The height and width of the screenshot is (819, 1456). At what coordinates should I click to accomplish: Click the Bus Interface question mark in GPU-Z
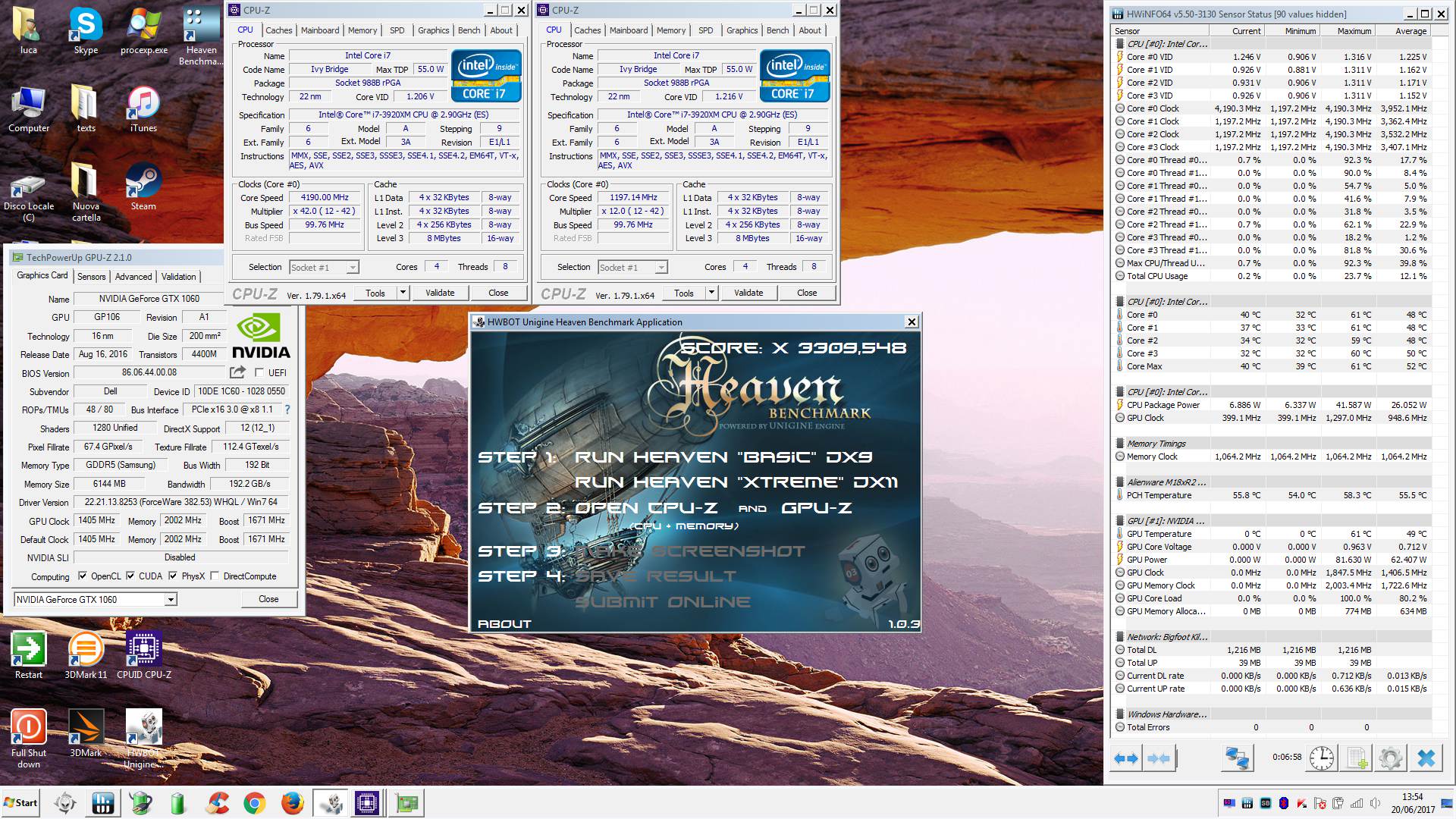(287, 409)
